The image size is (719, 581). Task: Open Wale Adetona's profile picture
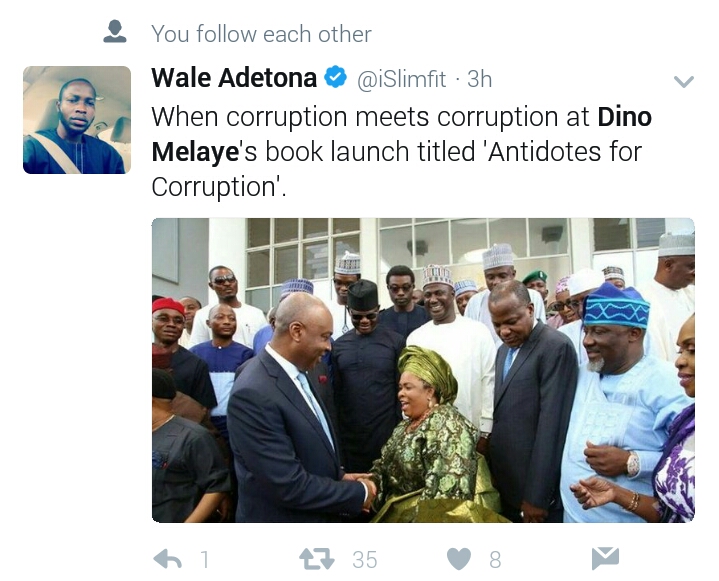pyautogui.click(x=77, y=120)
